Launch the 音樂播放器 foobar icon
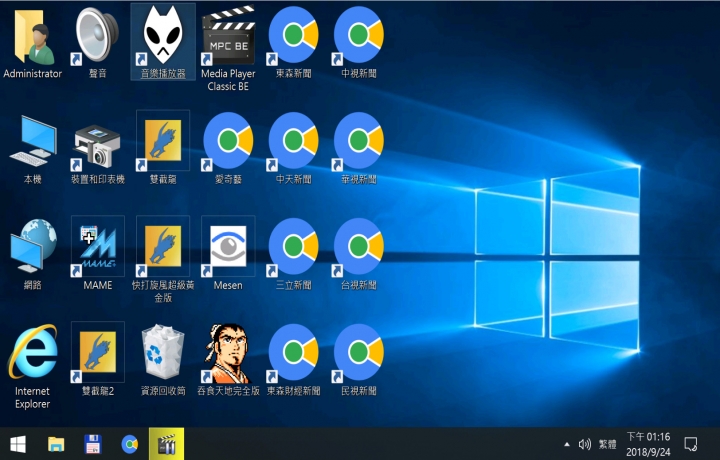 (x=163, y=36)
